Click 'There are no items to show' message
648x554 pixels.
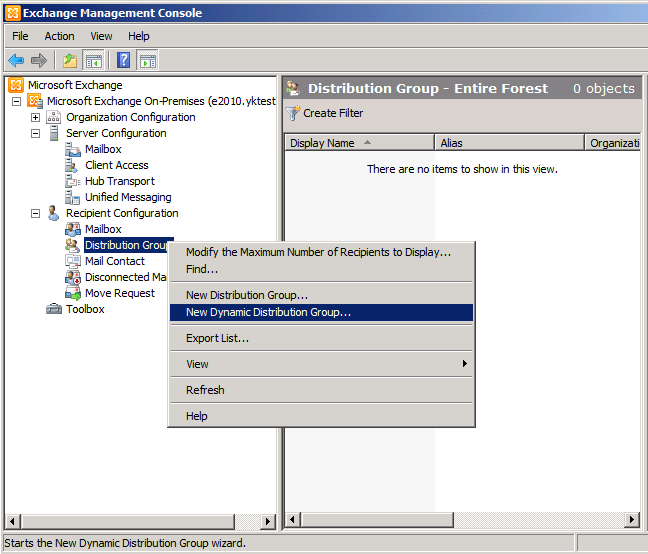462,169
